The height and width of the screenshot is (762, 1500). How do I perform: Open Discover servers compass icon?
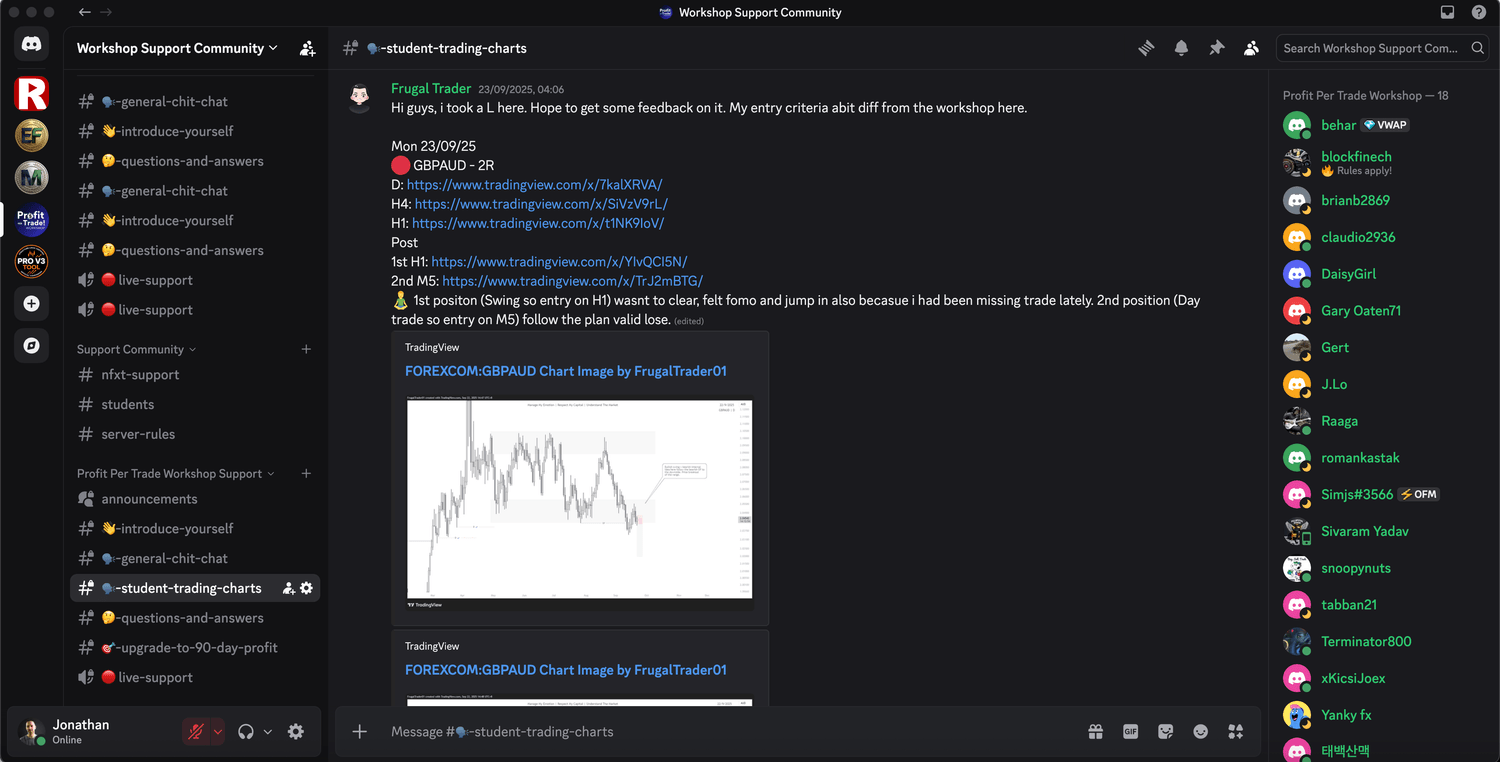31,345
